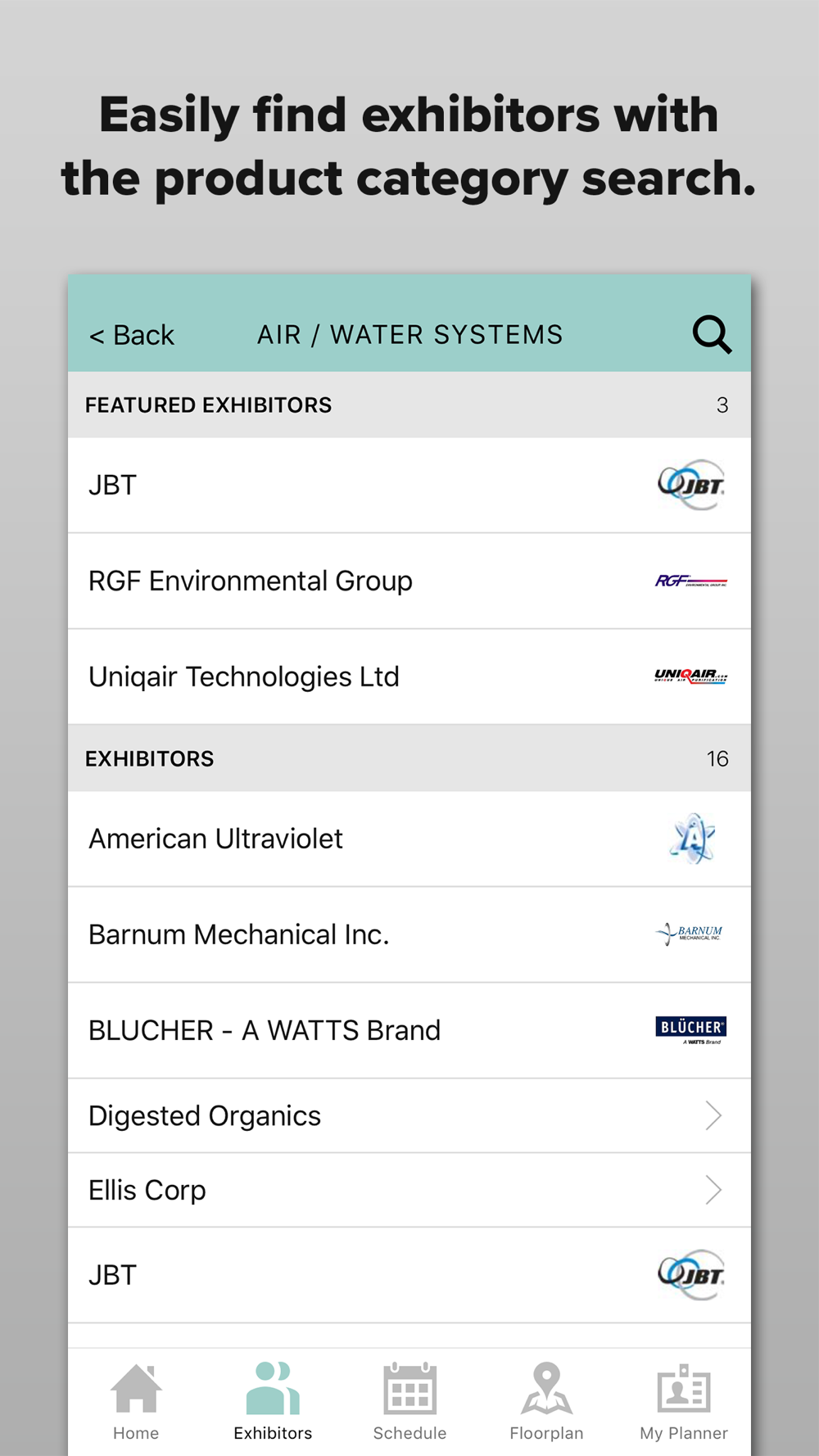Screen dimensions: 819x1456
Task: Open Barnum Mechanical Inc. listing
Action: coord(409,935)
